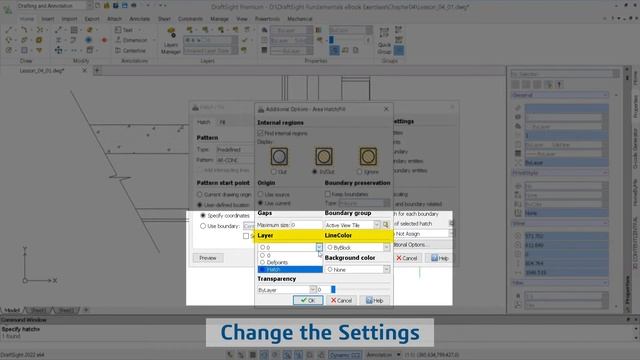Switch to the Hatch tab in Hatch/Fill
The width and height of the screenshot is (640, 360).
[x=203, y=122]
